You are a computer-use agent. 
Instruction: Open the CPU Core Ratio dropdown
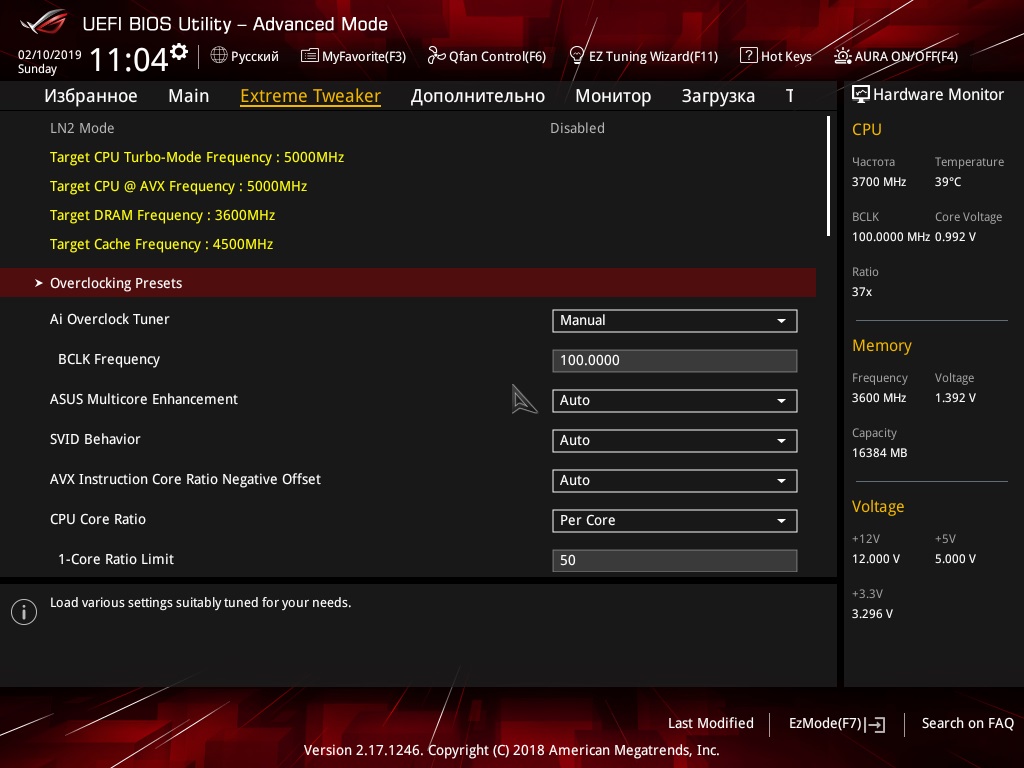pyautogui.click(x=675, y=520)
